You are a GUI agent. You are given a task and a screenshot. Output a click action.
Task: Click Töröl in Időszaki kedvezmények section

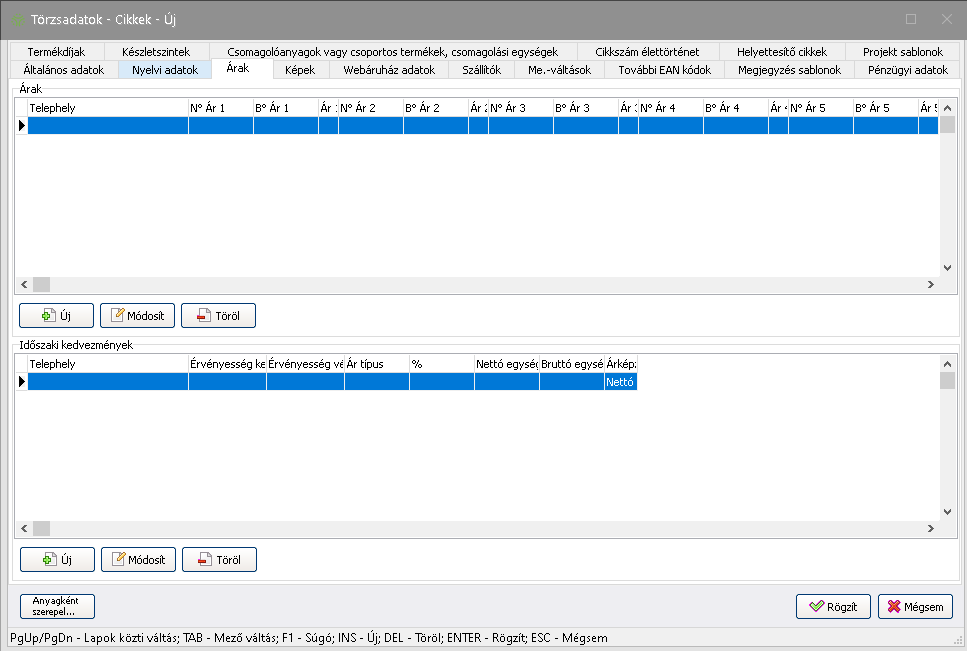(x=219, y=559)
